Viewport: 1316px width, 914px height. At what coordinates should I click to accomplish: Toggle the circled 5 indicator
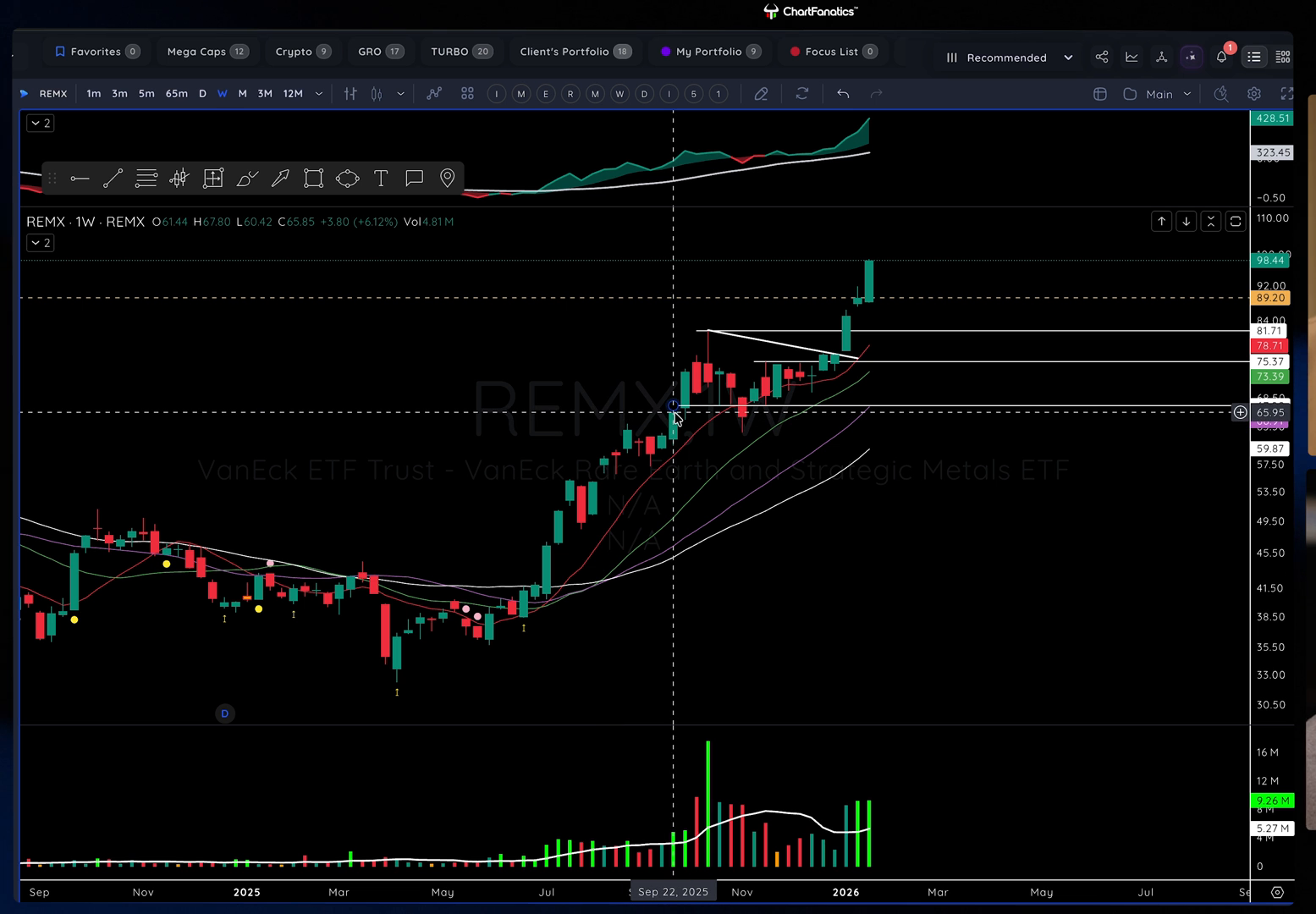click(x=694, y=94)
